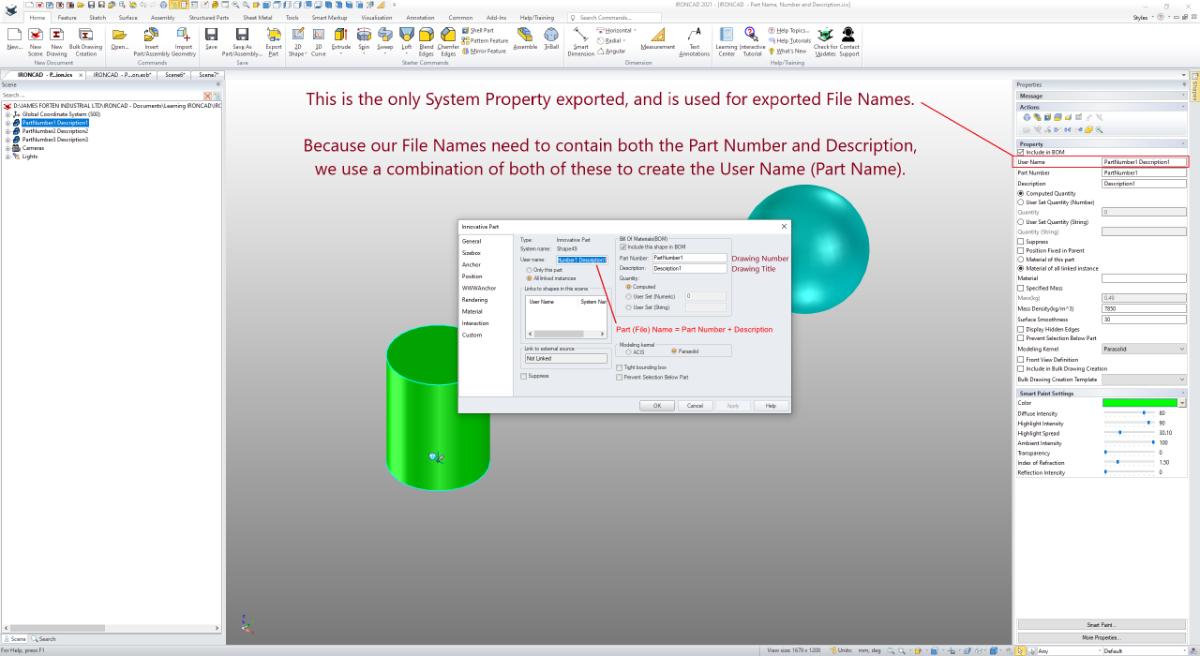Viewport: 1200px width, 656px height.
Task: Select the Sweep tool
Action: coord(385,34)
